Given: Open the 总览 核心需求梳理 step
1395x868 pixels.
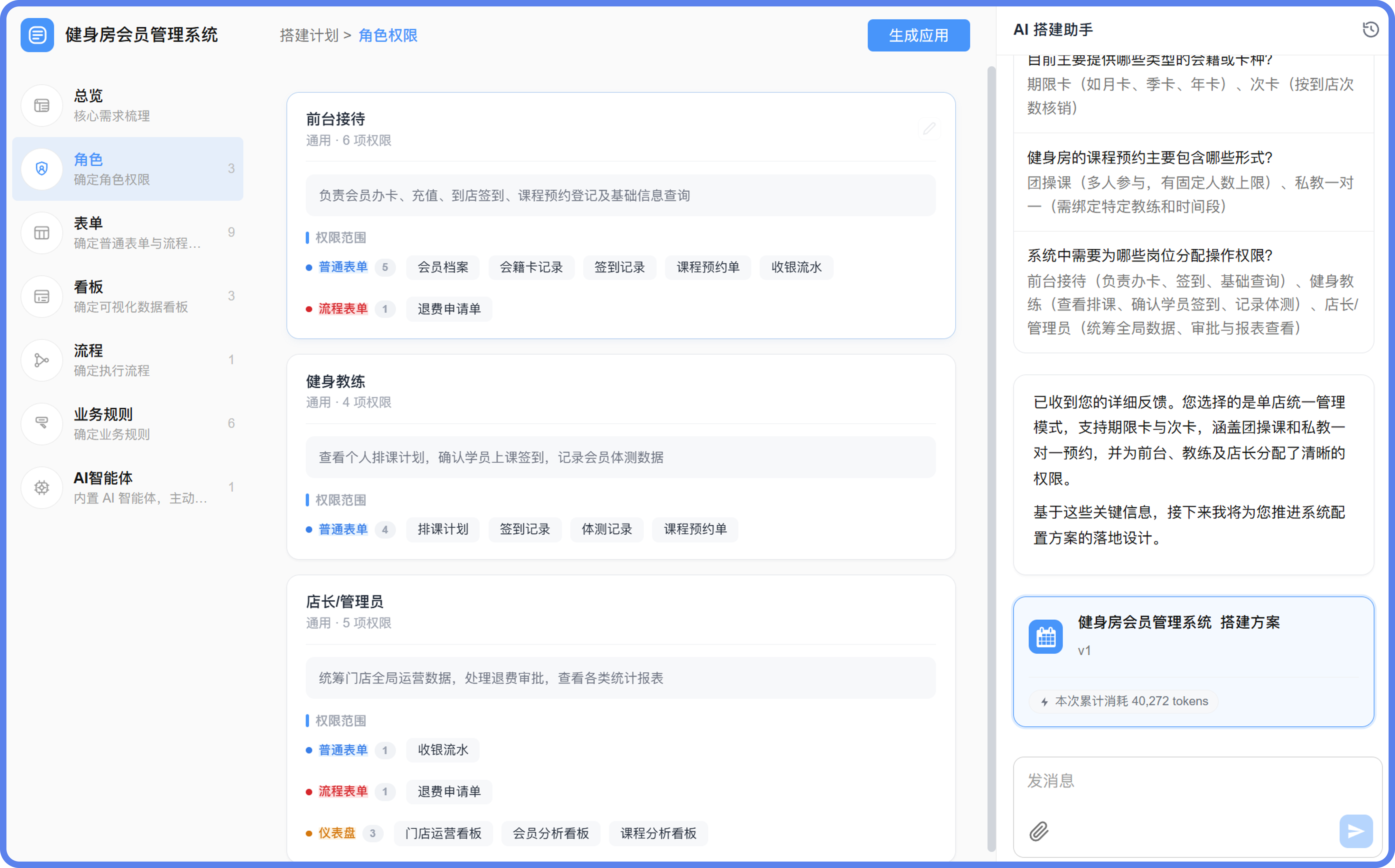Looking at the screenshot, I should tap(127, 106).
